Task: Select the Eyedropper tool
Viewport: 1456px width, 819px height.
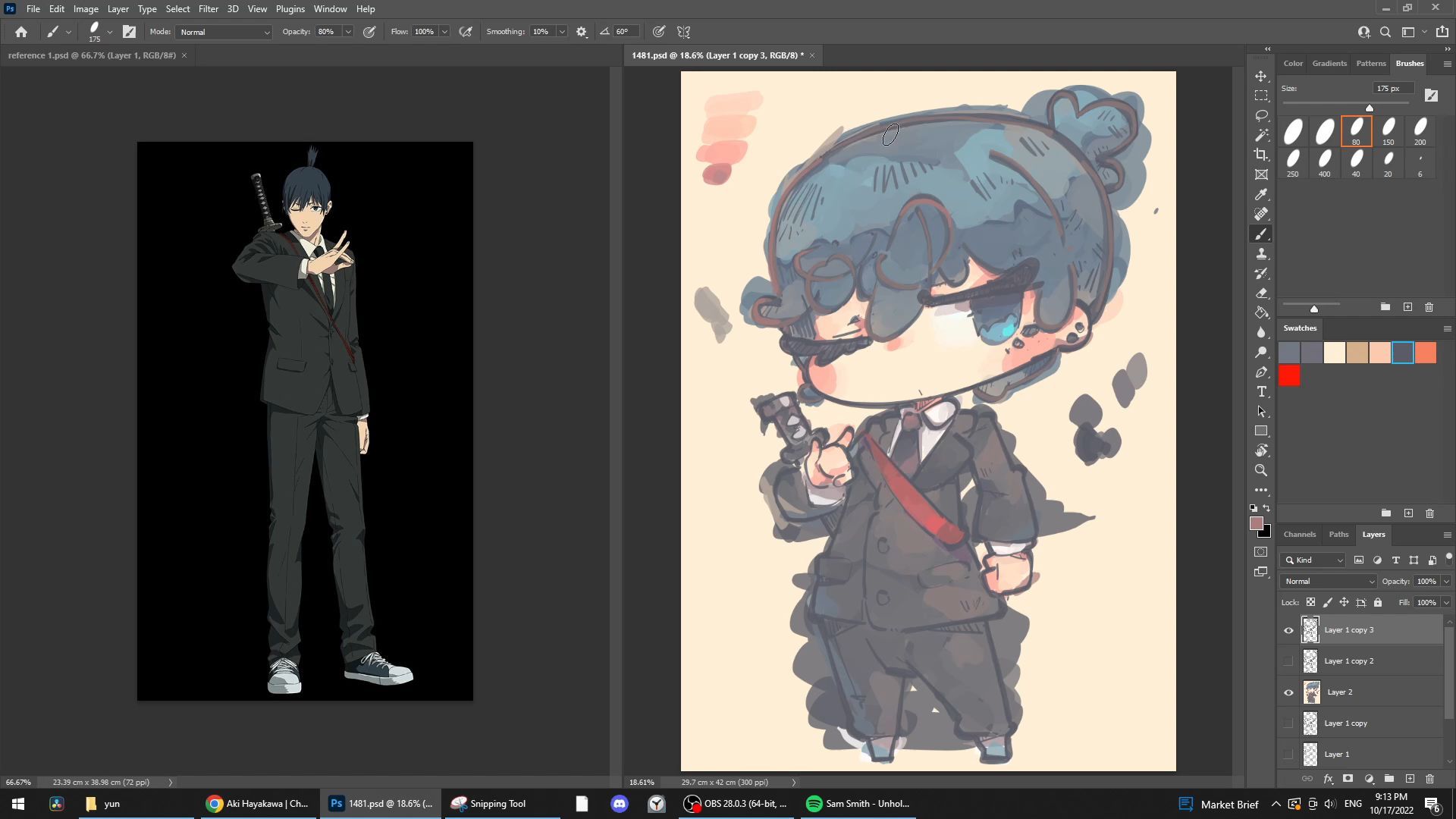Action: tap(1261, 195)
